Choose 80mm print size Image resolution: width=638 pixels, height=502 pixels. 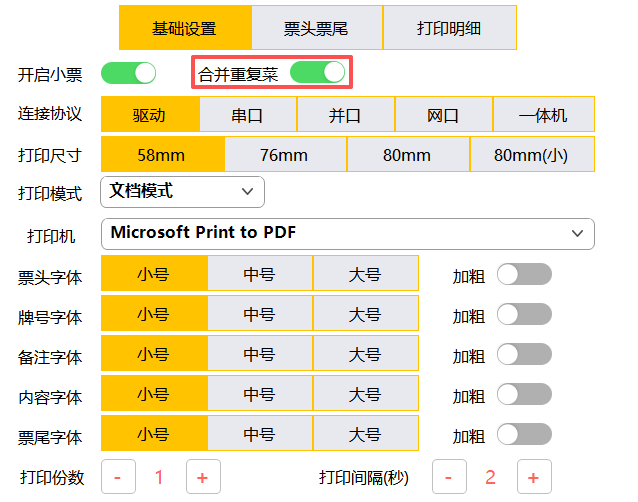[407, 155]
